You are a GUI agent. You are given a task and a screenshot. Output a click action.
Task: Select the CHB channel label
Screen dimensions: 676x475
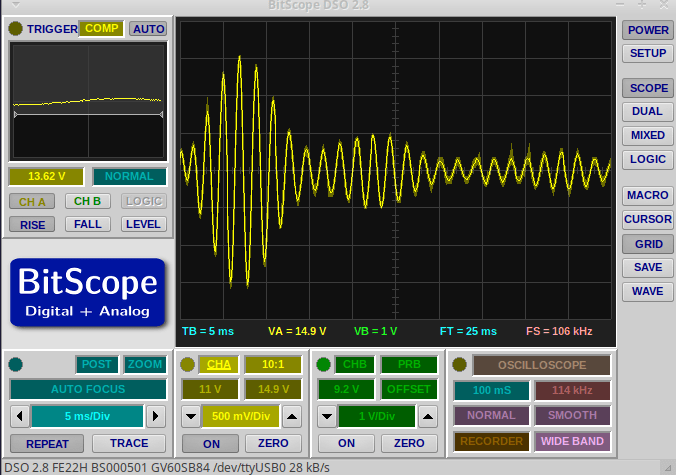(x=354, y=365)
